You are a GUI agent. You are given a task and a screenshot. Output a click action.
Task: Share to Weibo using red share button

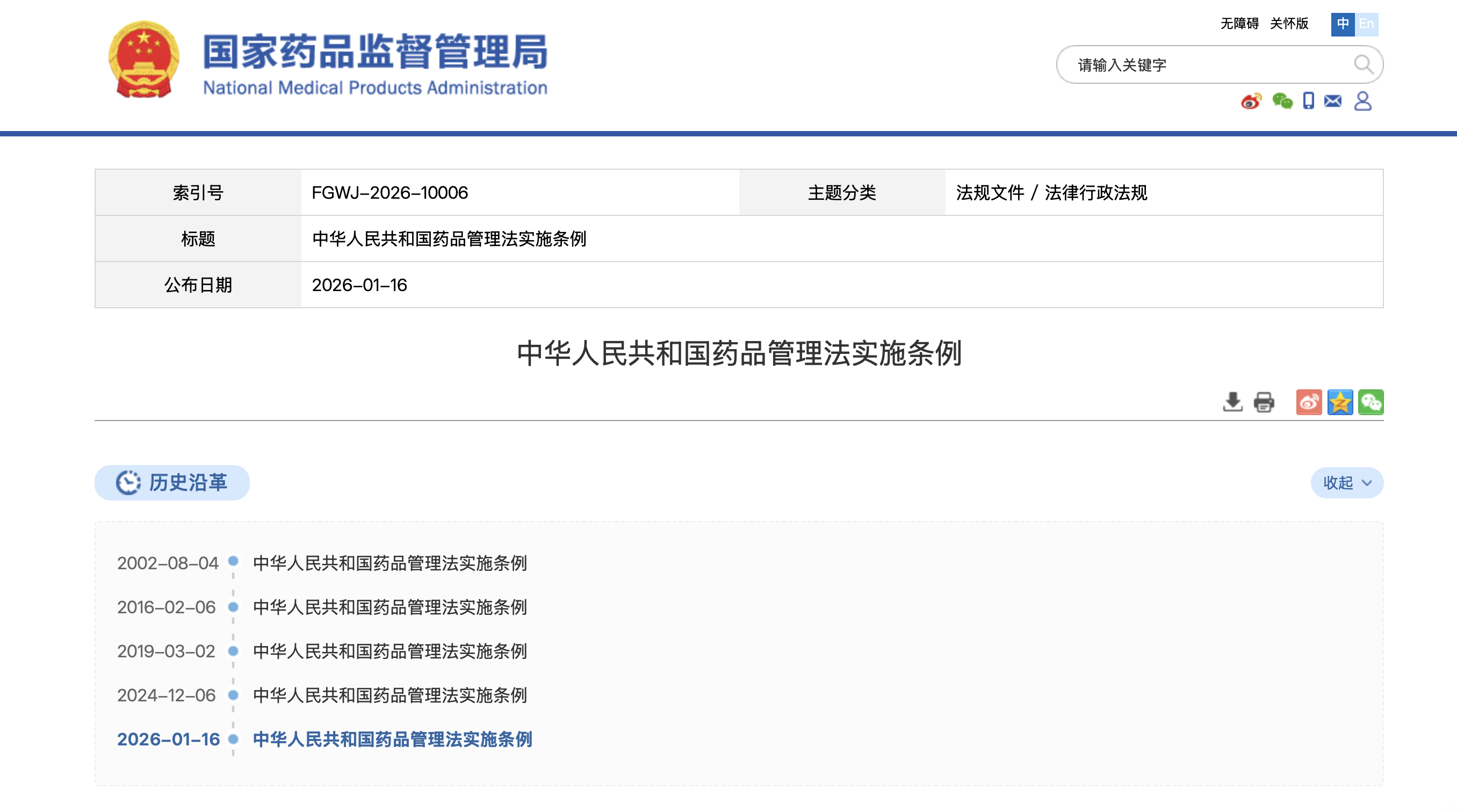click(x=1309, y=402)
